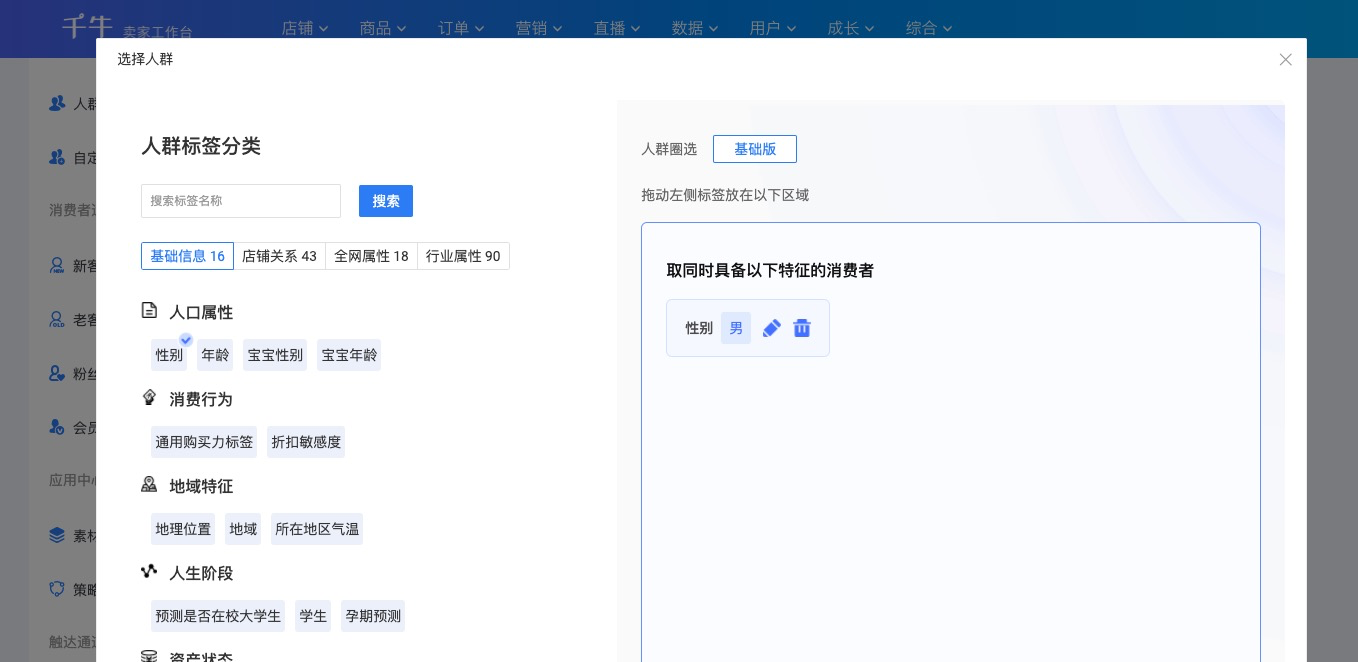This screenshot has height=662, width=1358.
Task: Click the 拖动左侧标签放在以下区域 hint text
Action: [725, 195]
